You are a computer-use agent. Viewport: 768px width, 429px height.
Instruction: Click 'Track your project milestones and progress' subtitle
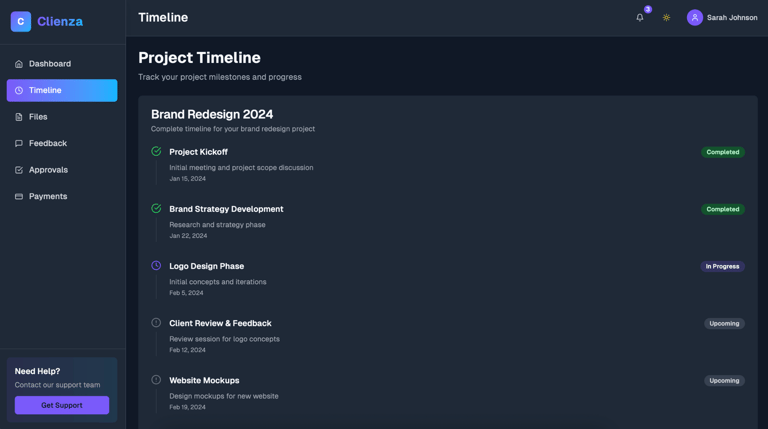220,77
